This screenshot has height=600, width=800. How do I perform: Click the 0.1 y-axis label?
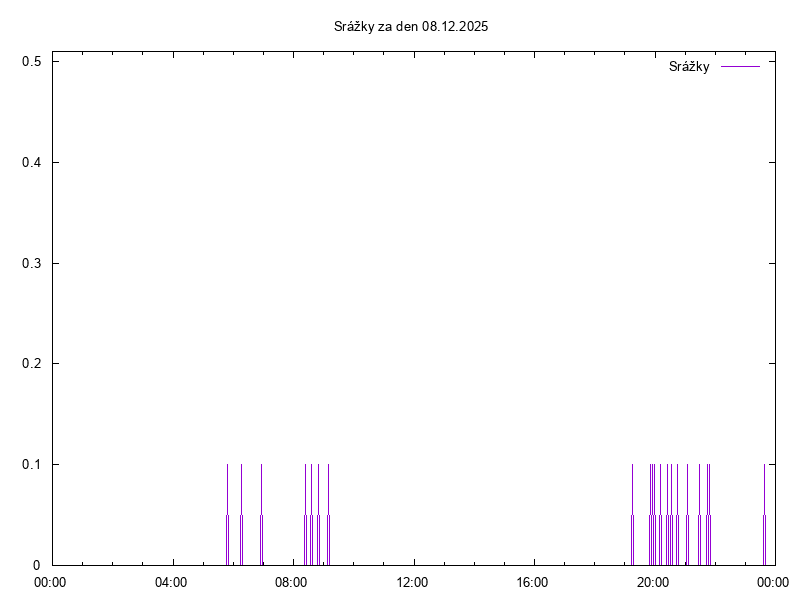[x=30, y=465]
